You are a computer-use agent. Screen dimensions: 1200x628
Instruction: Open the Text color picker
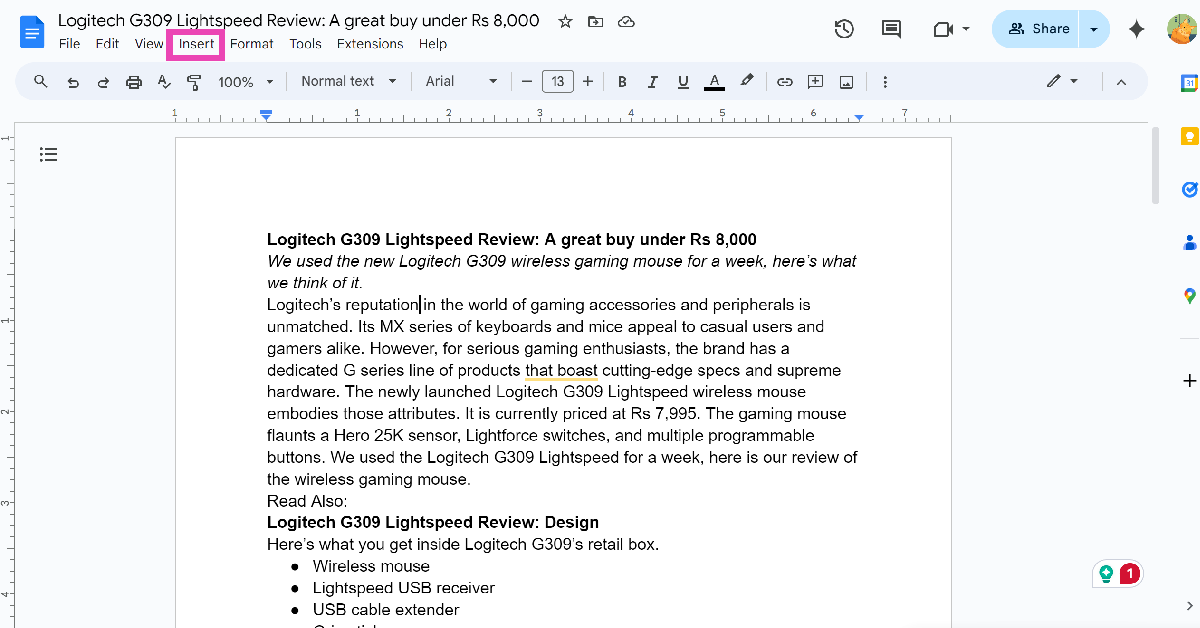[714, 81]
